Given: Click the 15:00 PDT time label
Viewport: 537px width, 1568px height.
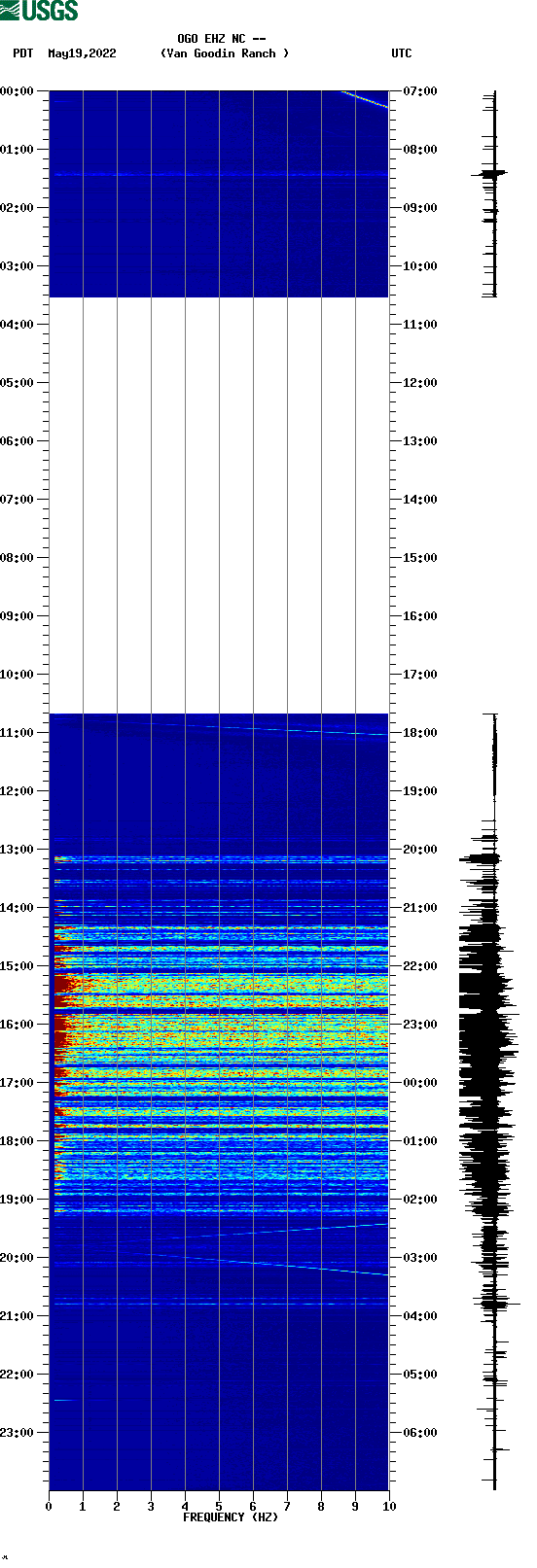Looking at the screenshot, I should [x=18, y=966].
